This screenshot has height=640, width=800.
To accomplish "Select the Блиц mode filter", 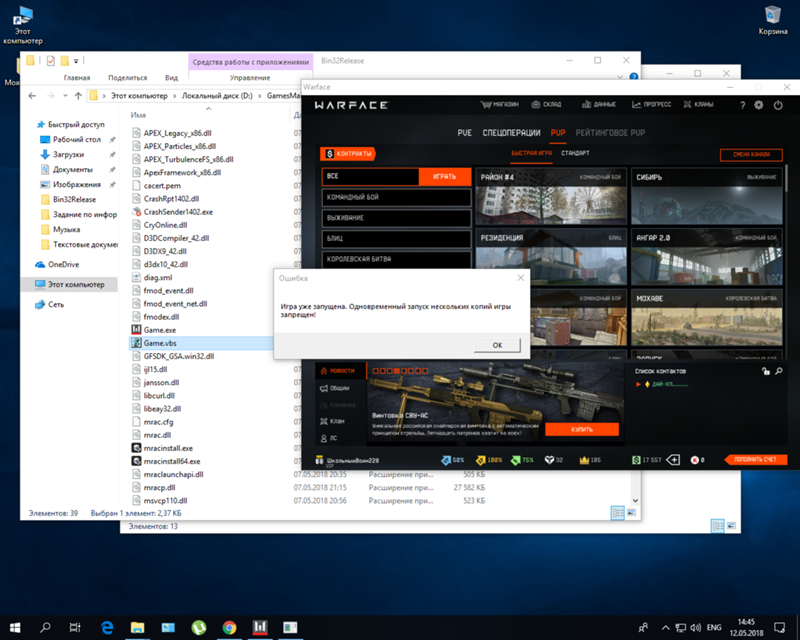I will (x=396, y=239).
